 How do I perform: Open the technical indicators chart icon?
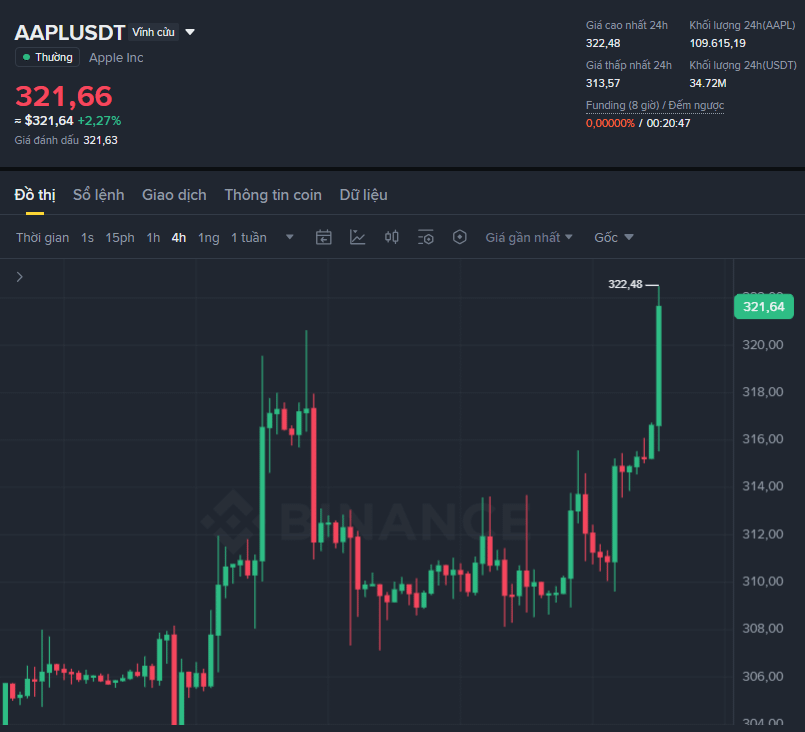coord(357,237)
